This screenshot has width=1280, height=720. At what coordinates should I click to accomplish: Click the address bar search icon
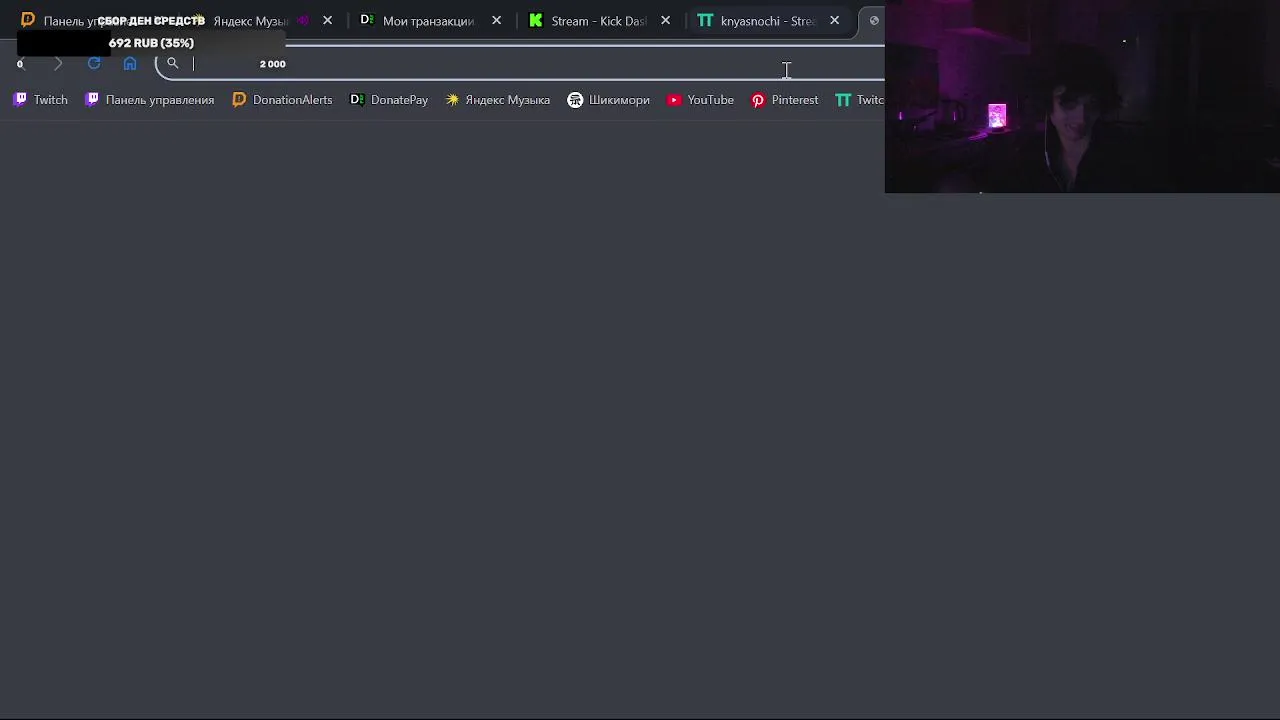(x=172, y=64)
